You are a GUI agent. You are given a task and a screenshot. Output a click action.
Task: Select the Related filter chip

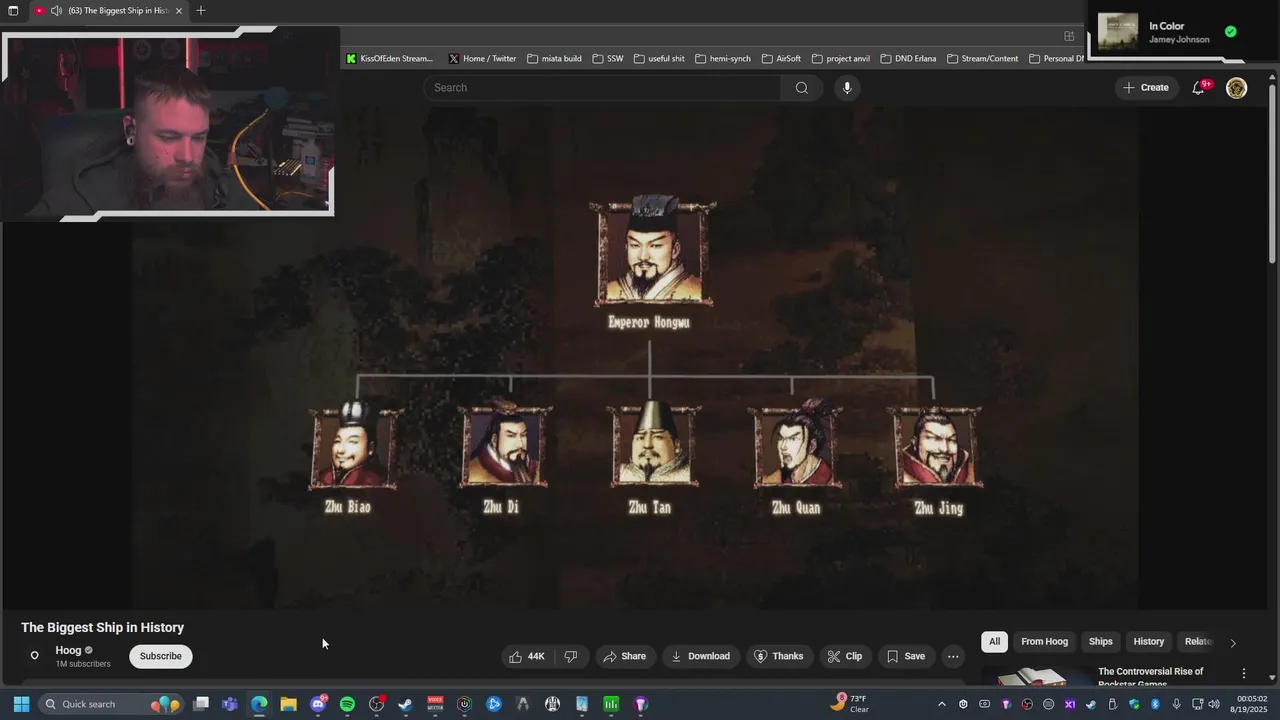tap(1198, 642)
